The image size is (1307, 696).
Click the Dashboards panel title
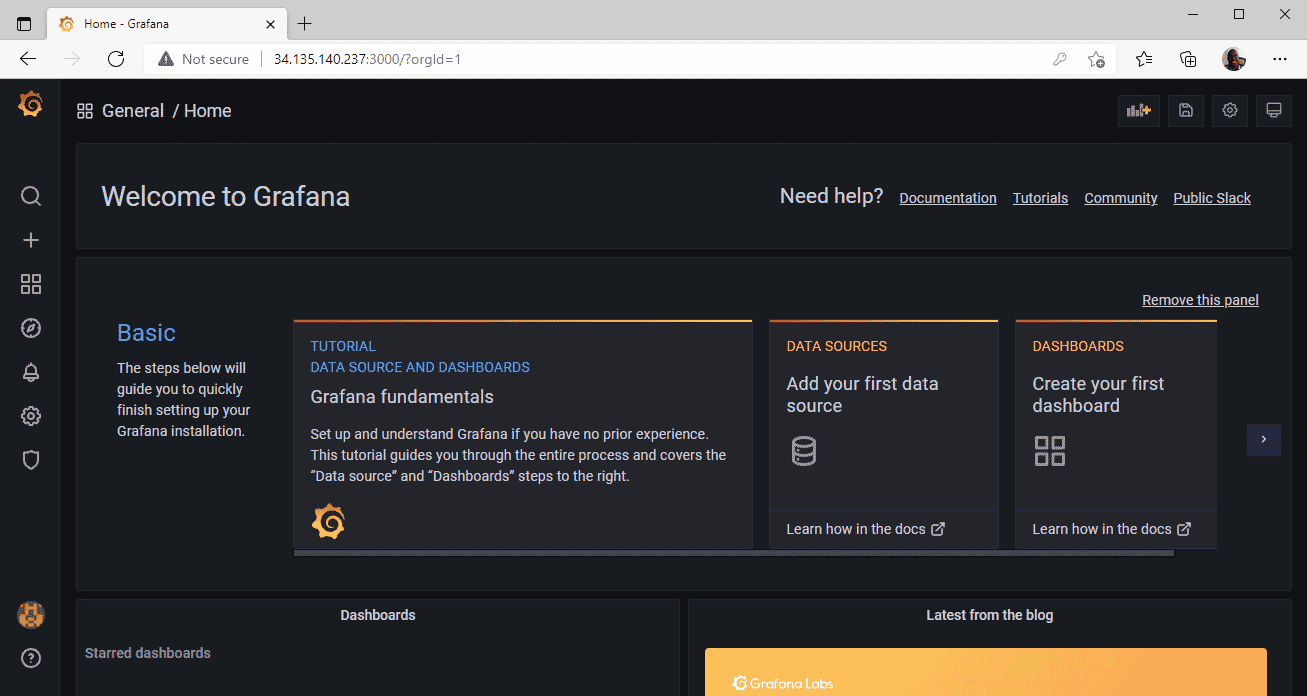(378, 615)
